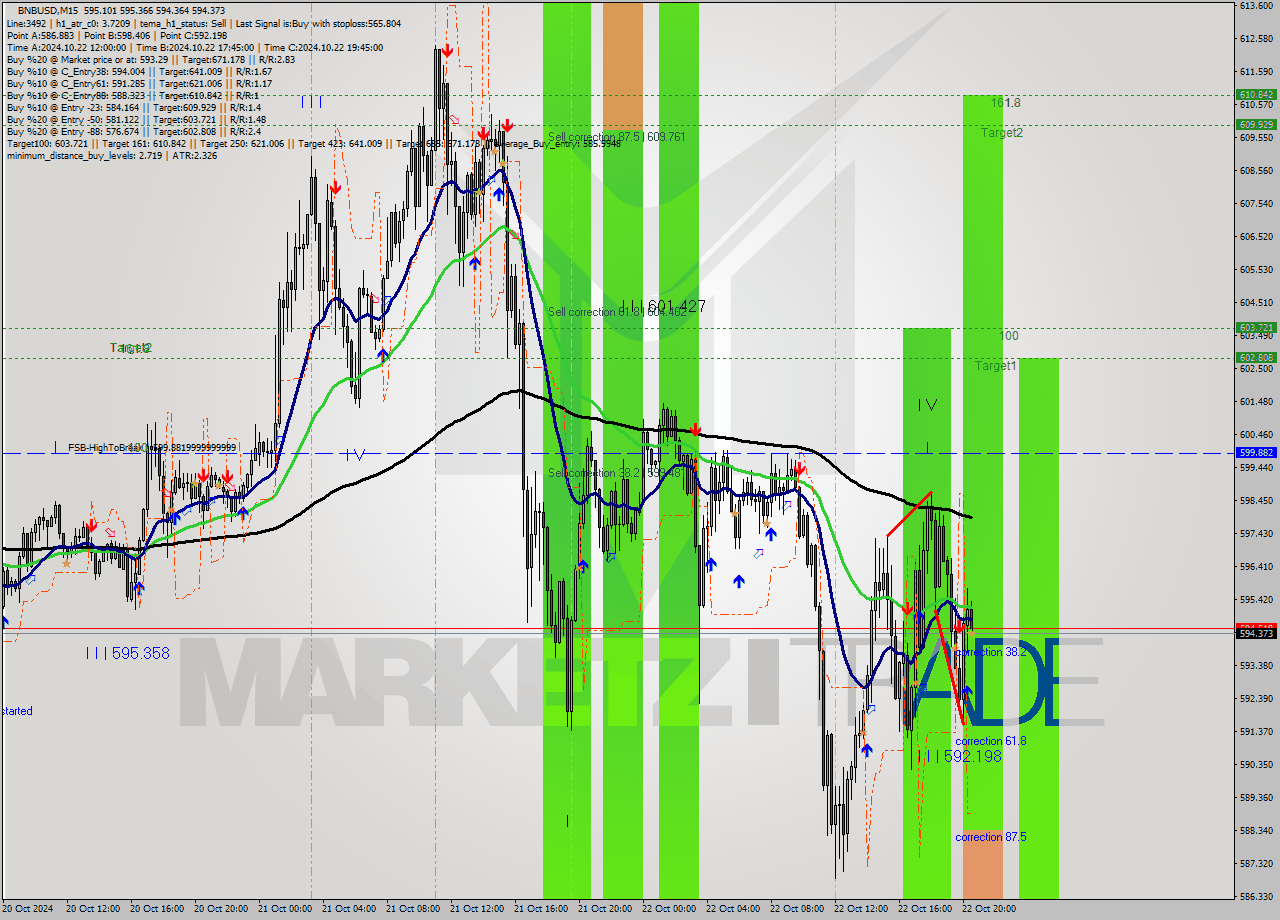Click the '22 Oct 16:00' time label
This screenshot has width=1280, height=920.
[925, 909]
